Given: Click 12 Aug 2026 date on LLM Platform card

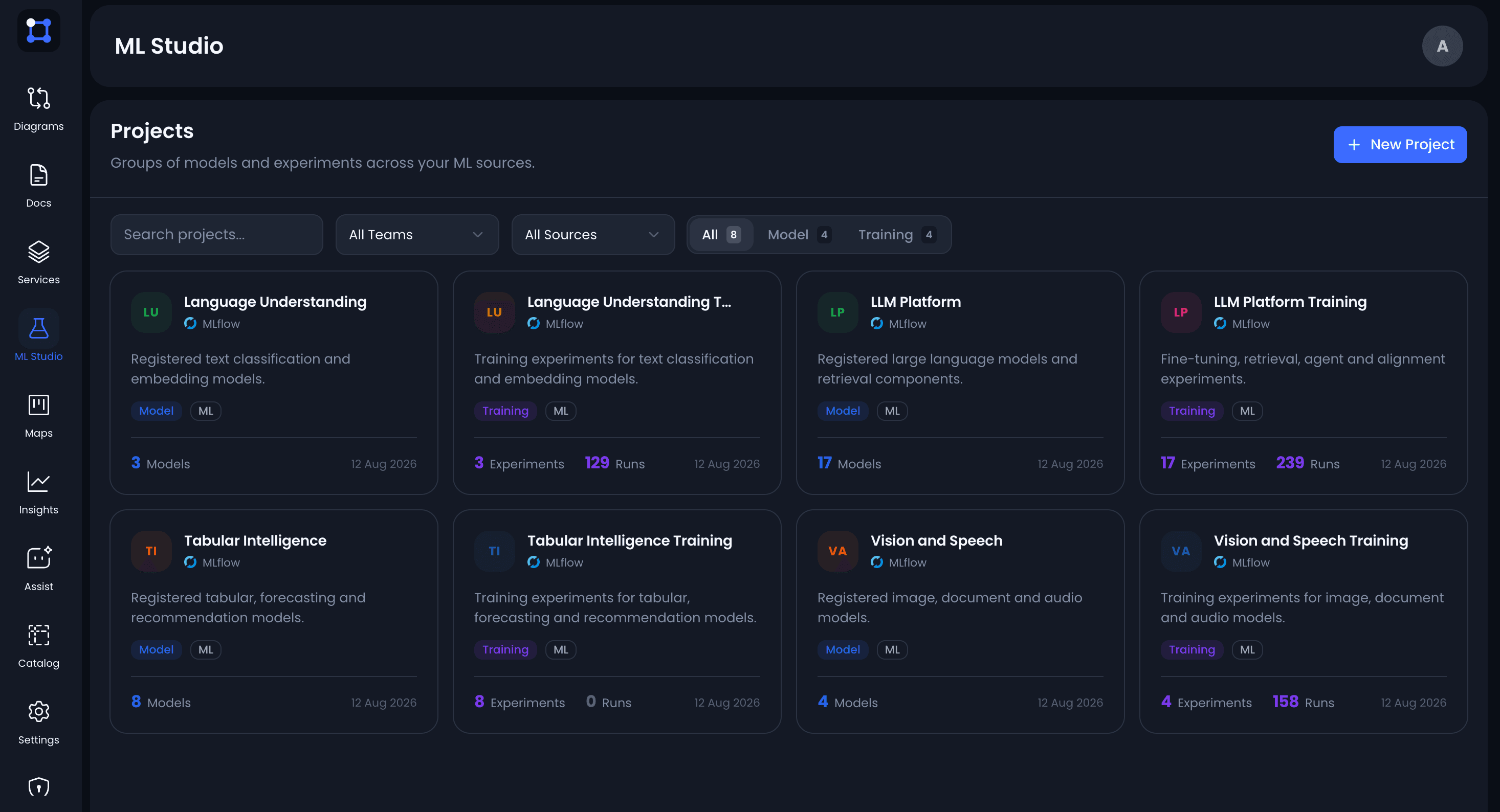Looking at the screenshot, I should [1070, 464].
